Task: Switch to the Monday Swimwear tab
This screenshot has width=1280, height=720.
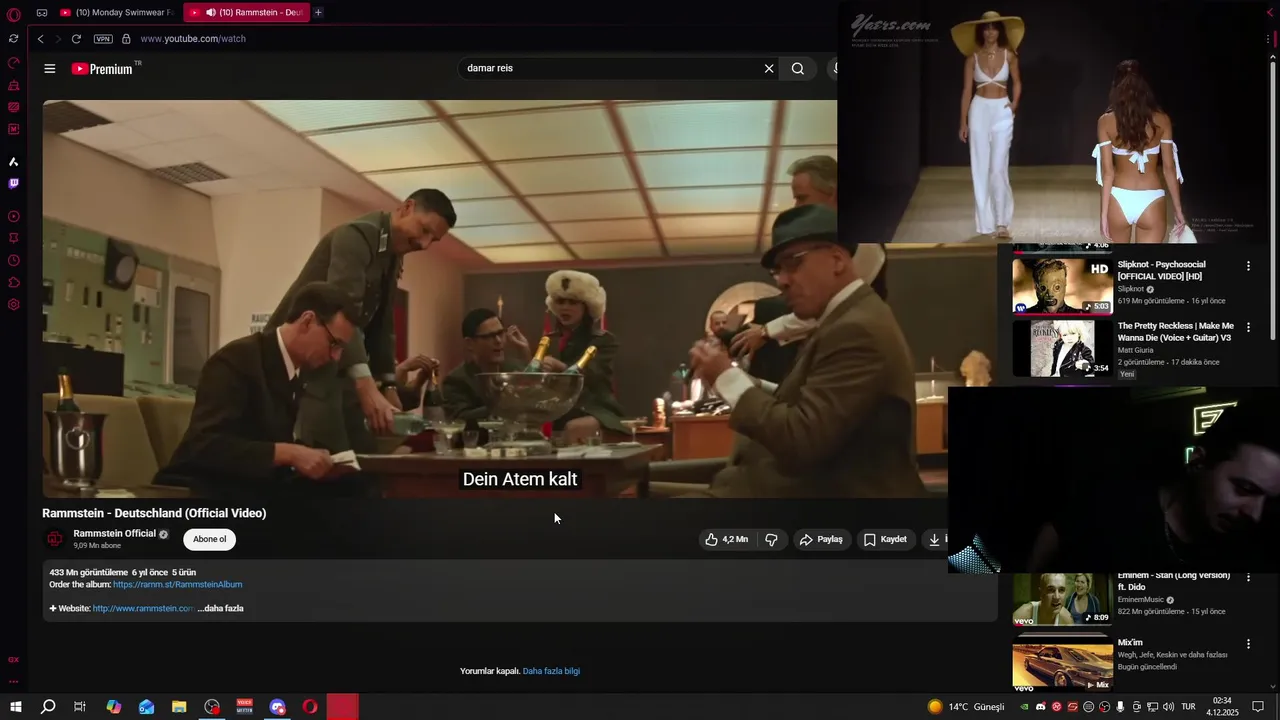Action: (115, 13)
